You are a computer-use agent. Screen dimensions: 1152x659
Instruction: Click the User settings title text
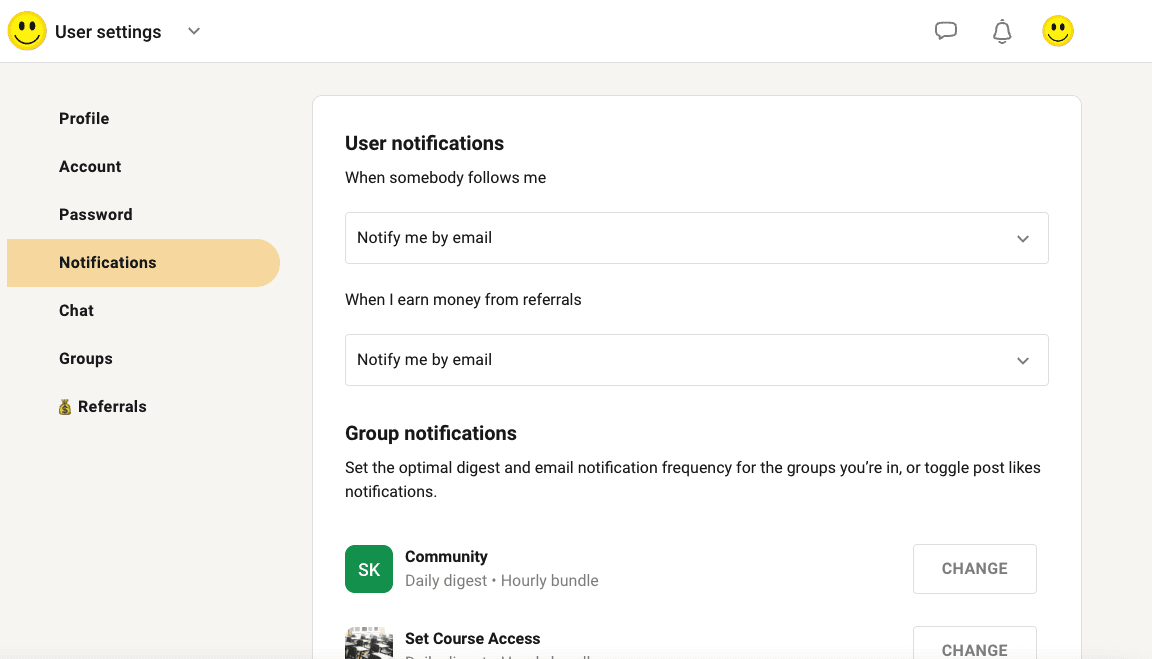click(108, 32)
